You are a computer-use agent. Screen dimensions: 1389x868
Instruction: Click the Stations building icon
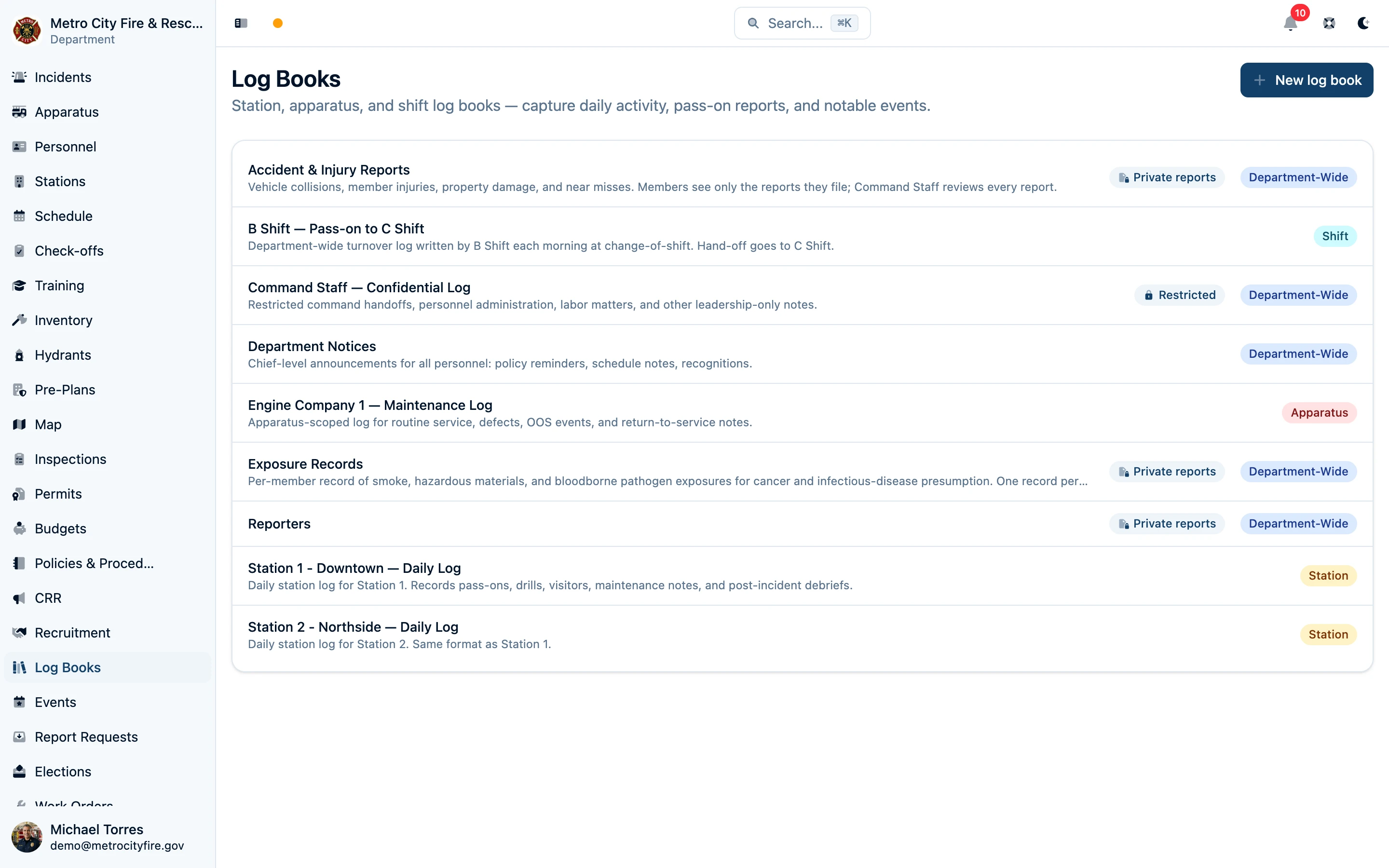[x=19, y=181]
